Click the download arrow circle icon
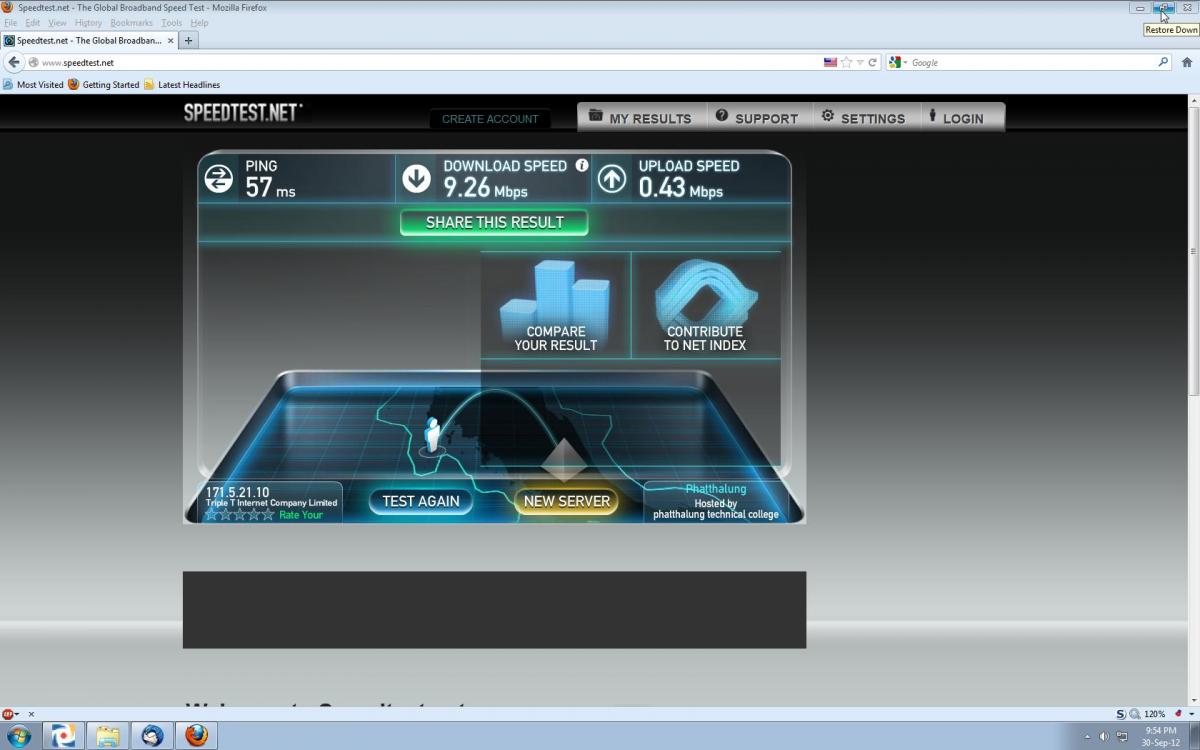Image resolution: width=1200 pixels, height=750 pixels. [x=416, y=179]
